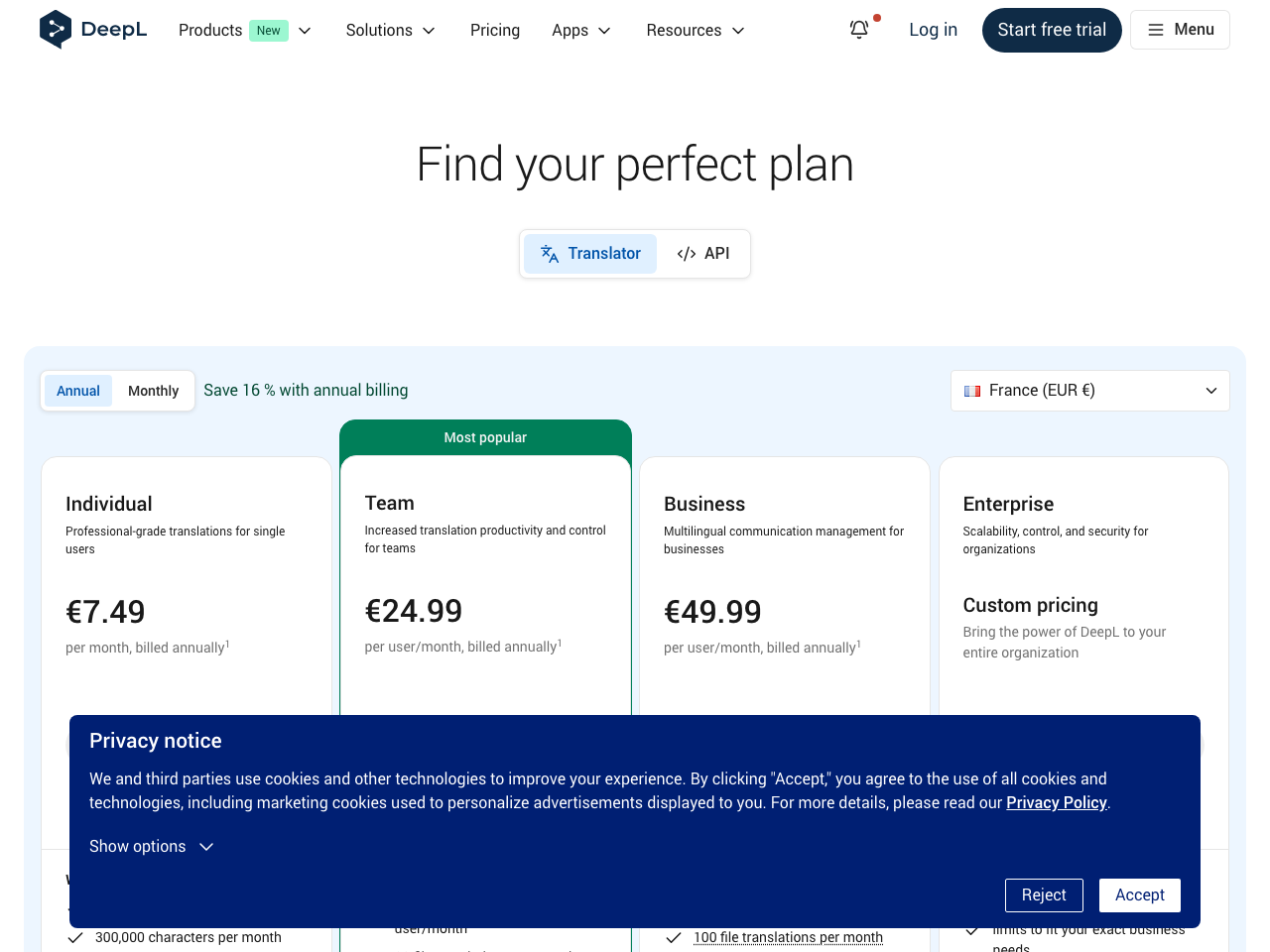
Task: Open the Apps menu
Action: click(580, 31)
